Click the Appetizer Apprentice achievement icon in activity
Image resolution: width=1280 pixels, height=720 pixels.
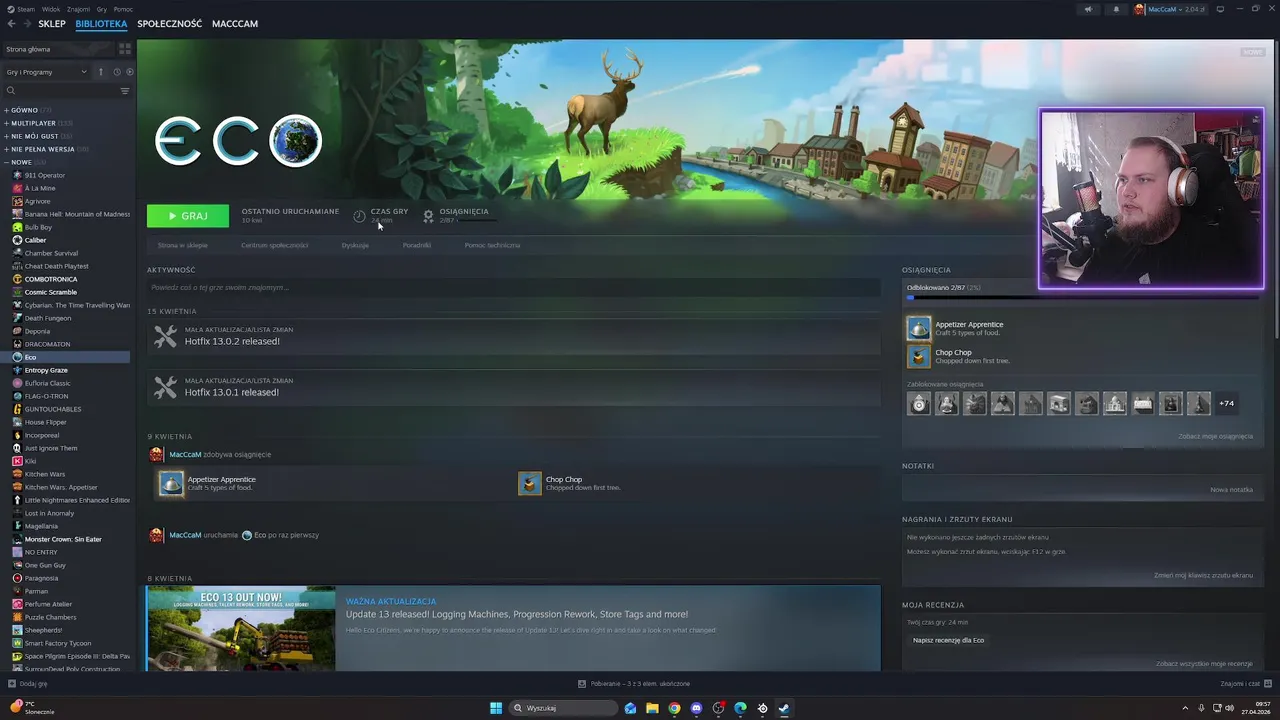(171, 484)
